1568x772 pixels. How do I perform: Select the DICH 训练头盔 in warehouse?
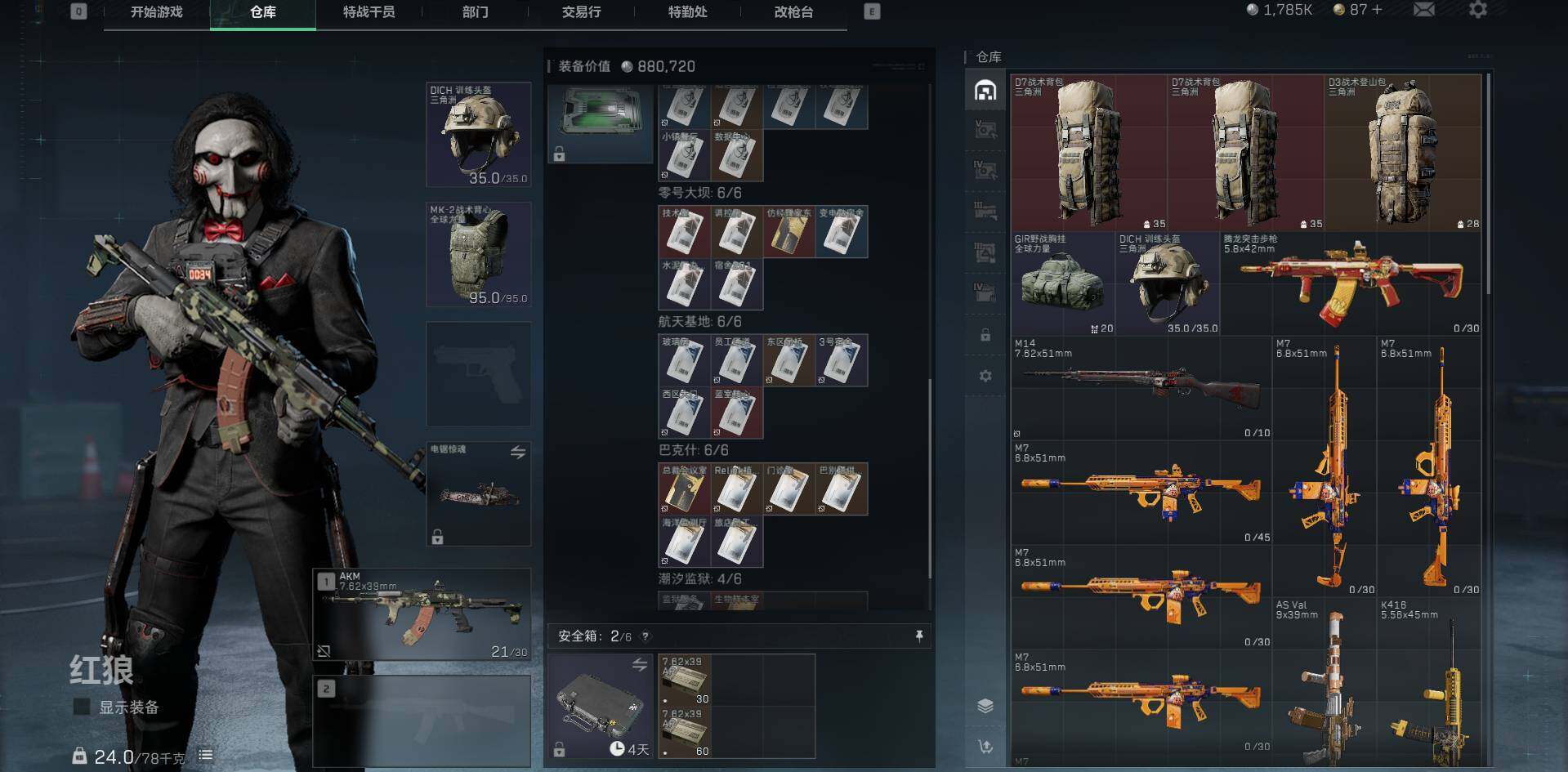point(1168,283)
